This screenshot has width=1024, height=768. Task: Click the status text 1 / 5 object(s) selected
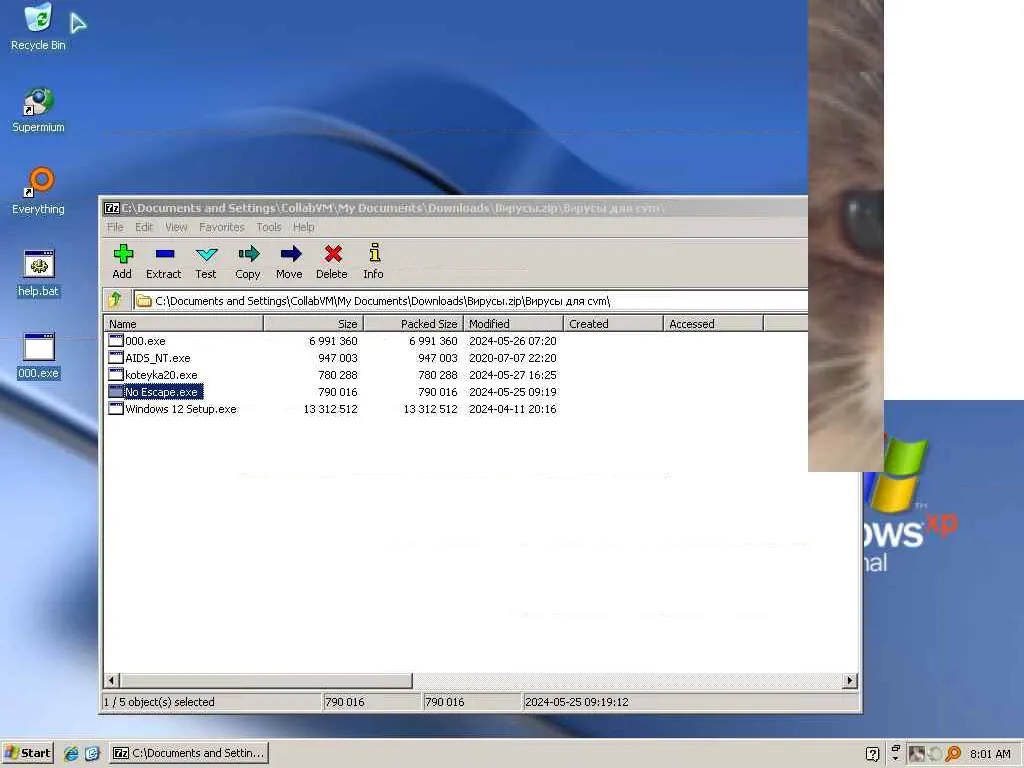[159, 702]
